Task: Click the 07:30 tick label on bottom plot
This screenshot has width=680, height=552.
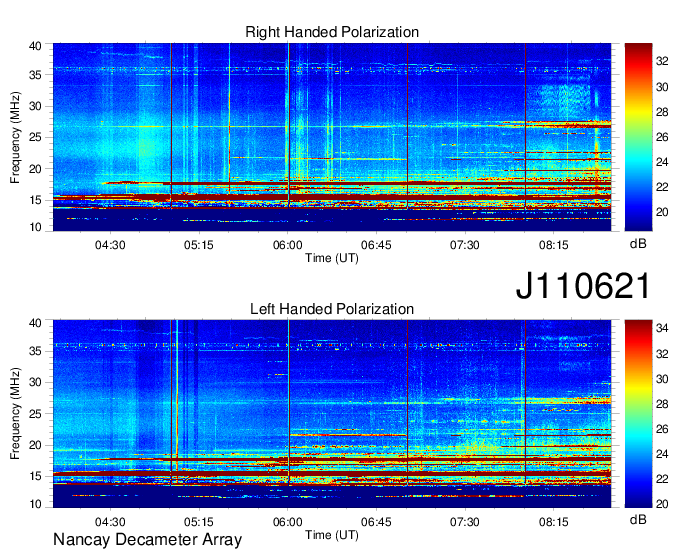Action: (x=464, y=522)
